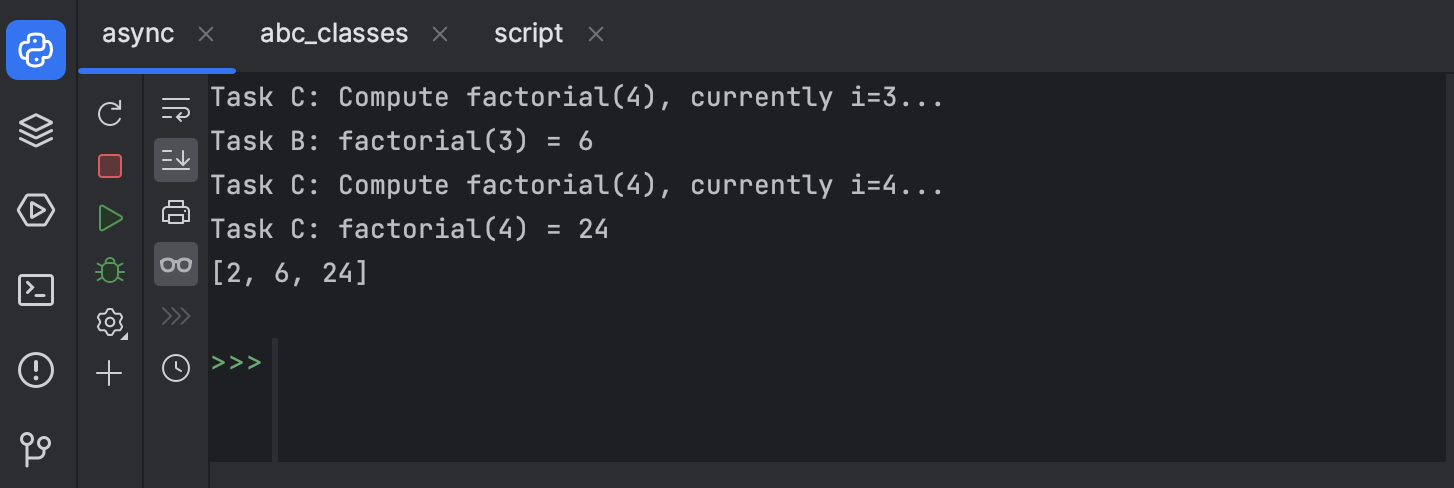
Task: Open the Problems tool window icon
Action: (x=36, y=371)
